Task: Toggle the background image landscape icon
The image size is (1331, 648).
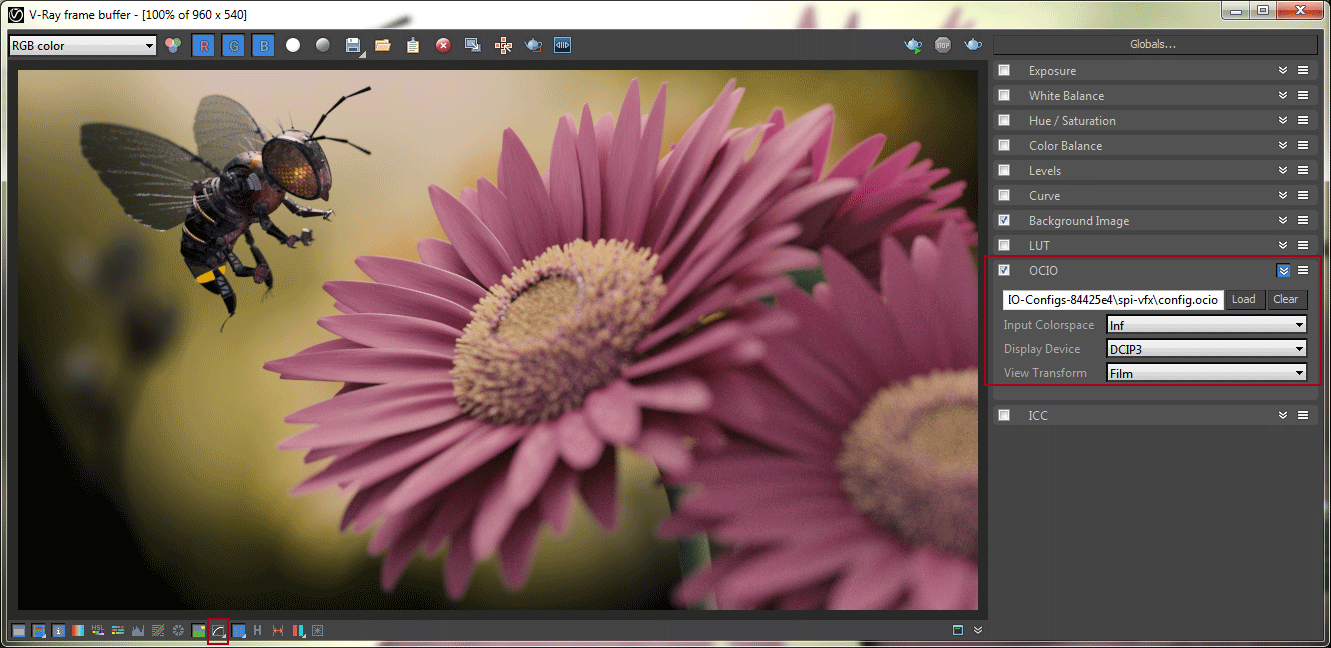Action: click(198, 631)
